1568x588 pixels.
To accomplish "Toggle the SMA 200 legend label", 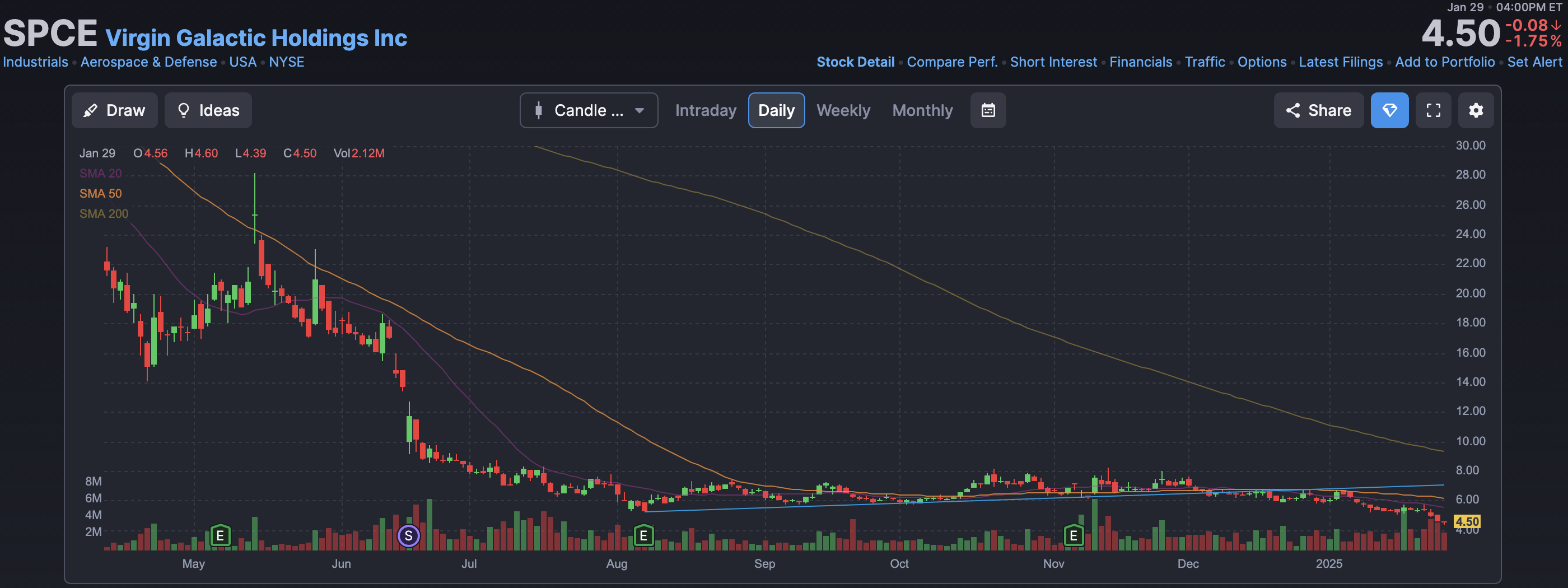I will 104,214.
